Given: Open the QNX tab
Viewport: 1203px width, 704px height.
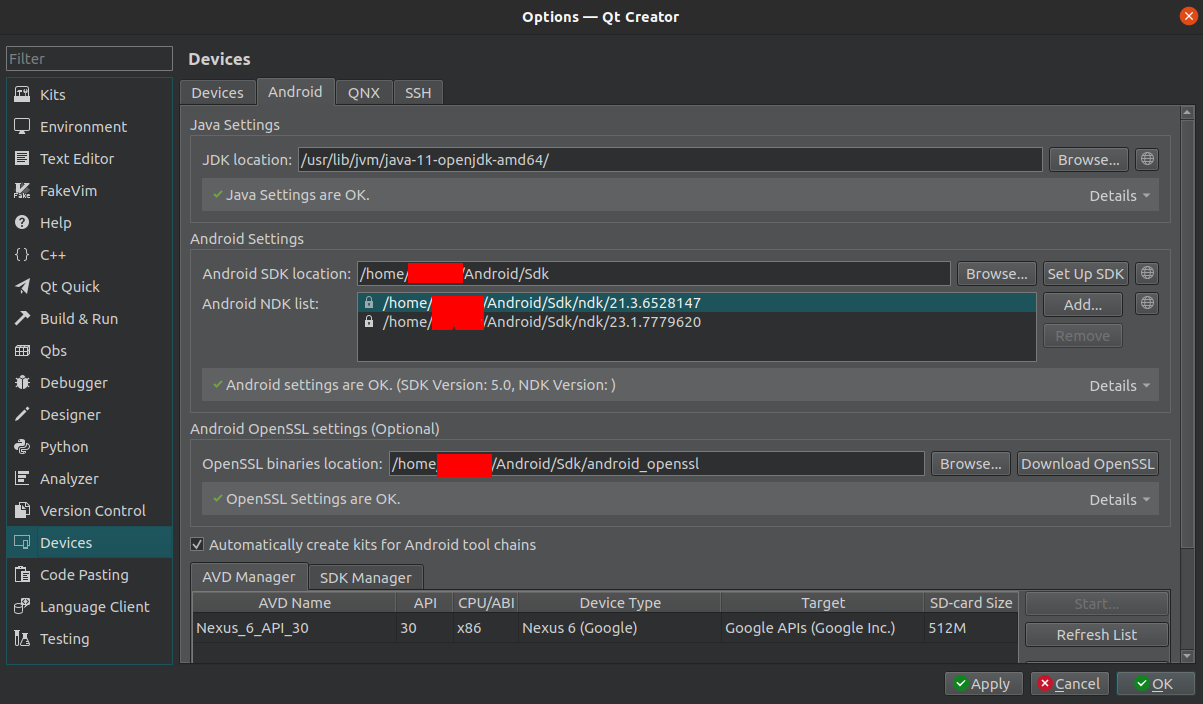Looking at the screenshot, I should (364, 92).
